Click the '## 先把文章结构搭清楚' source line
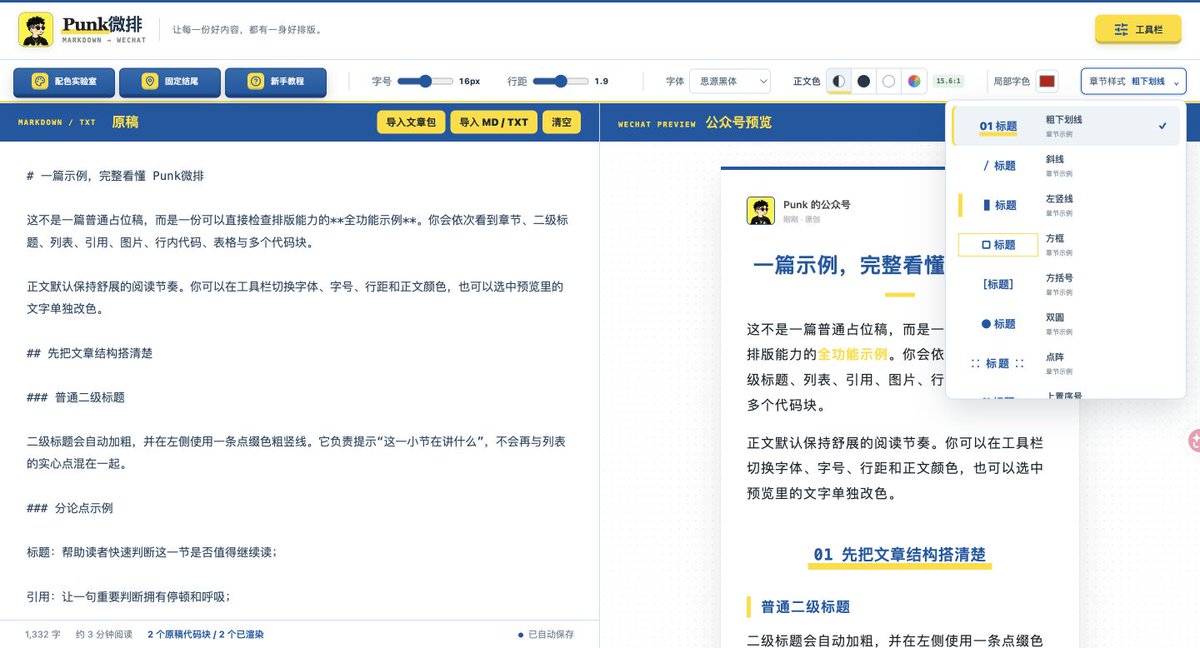This screenshot has height=648, width=1200. pyautogui.click(x=90, y=353)
